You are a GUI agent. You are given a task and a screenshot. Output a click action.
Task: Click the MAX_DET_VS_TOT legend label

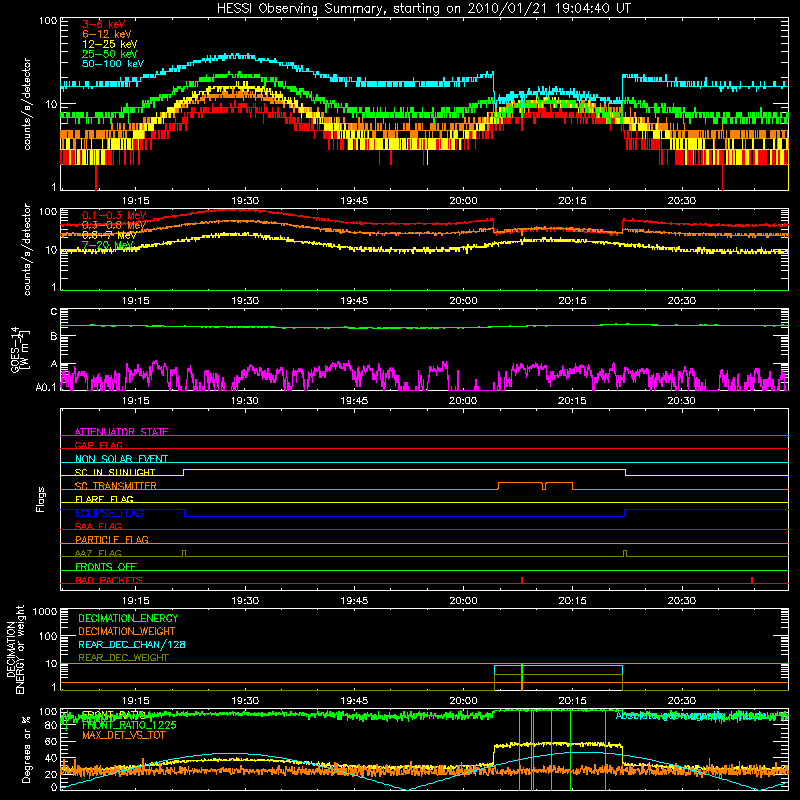123,735
